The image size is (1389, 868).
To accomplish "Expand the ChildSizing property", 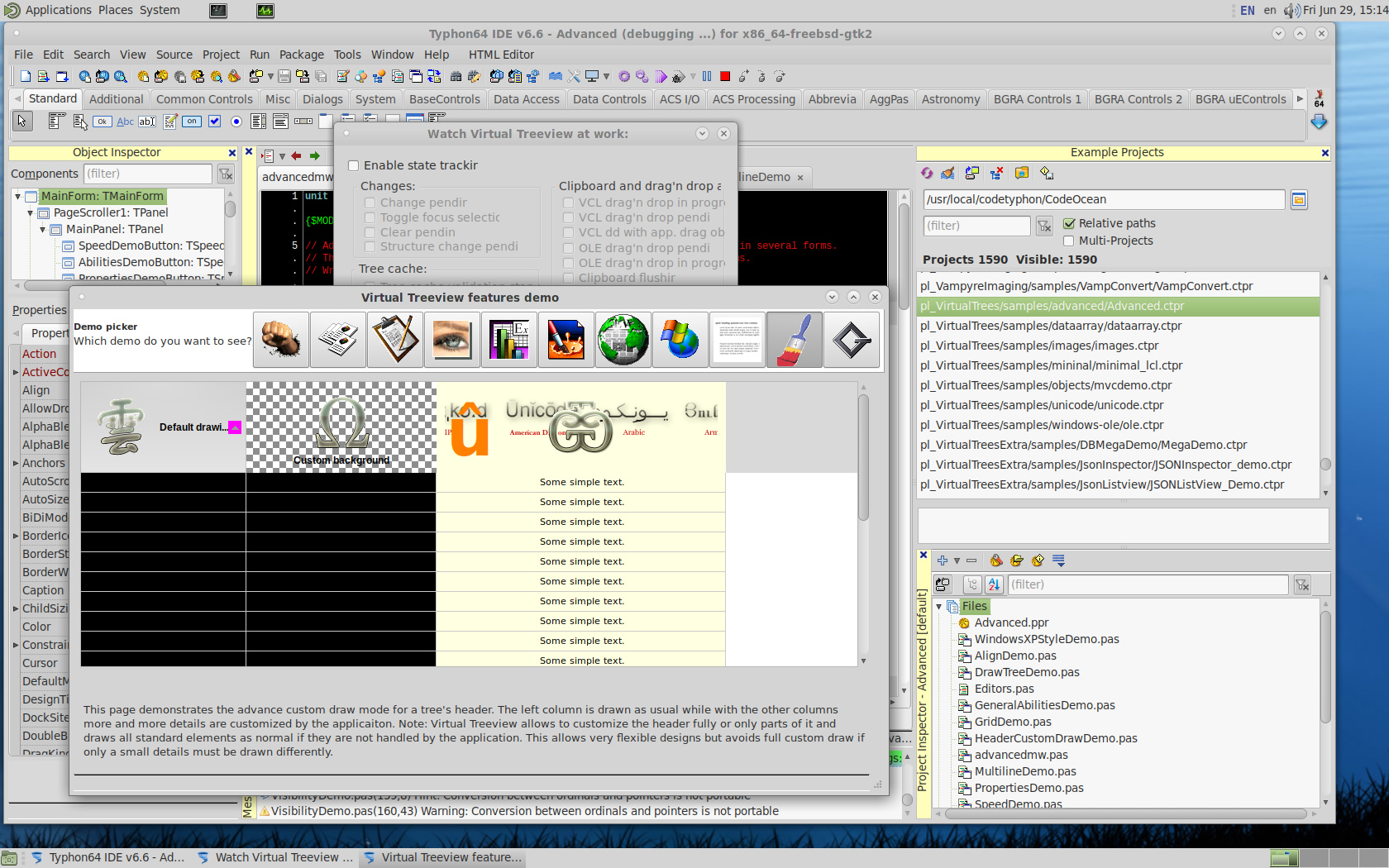I will (16, 608).
